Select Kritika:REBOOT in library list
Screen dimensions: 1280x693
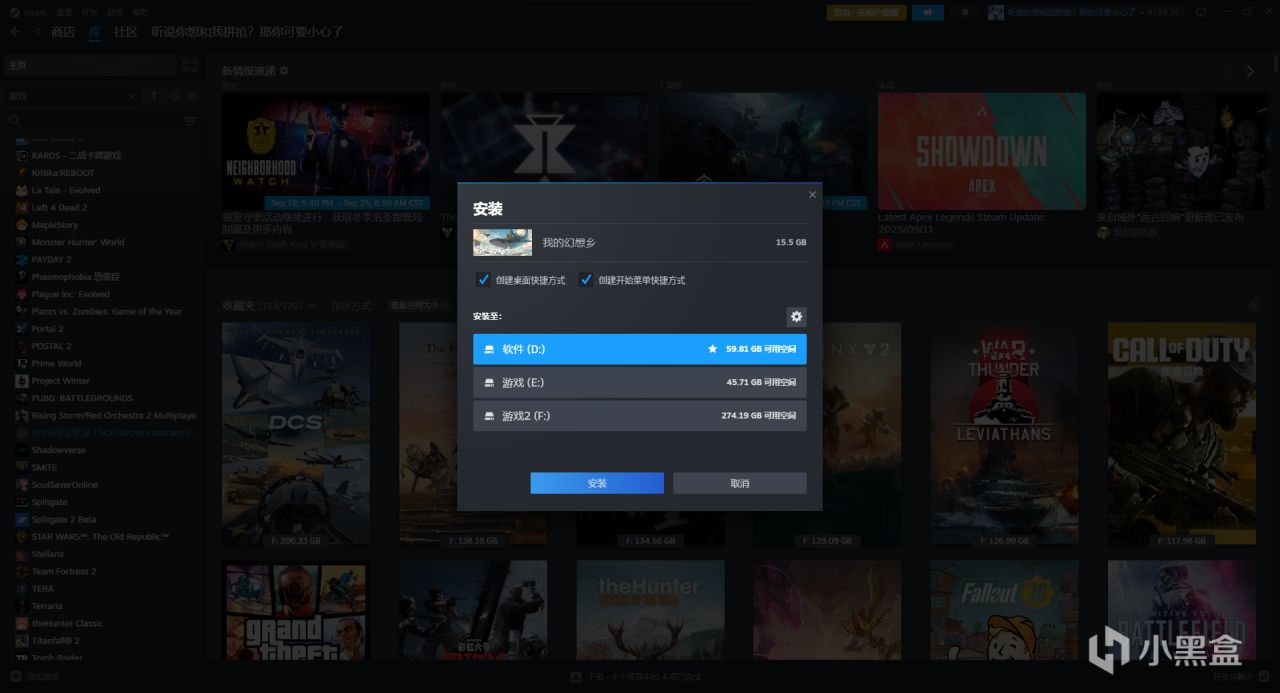pyautogui.click(x=63, y=173)
